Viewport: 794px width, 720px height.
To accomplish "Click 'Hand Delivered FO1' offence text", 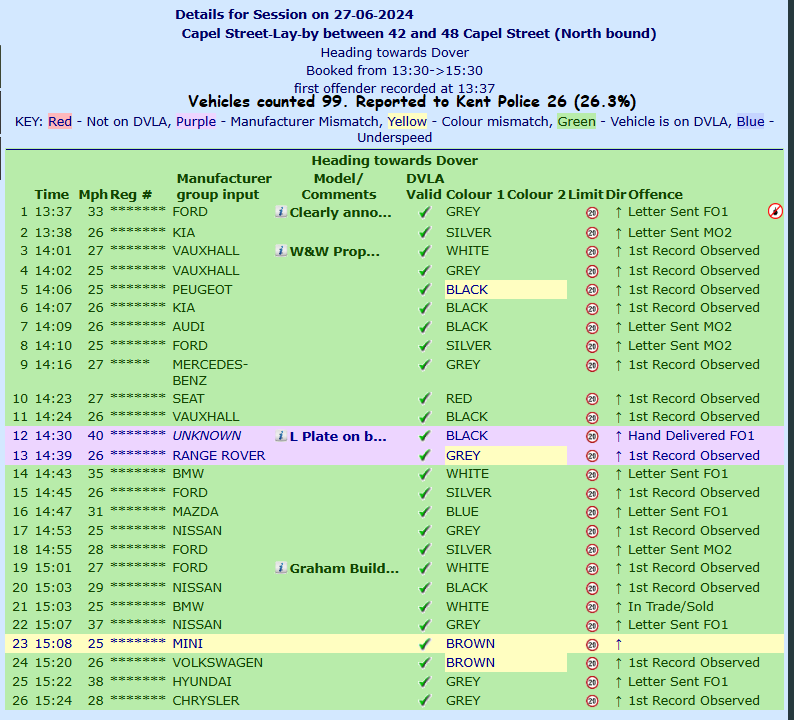I will [691, 435].
